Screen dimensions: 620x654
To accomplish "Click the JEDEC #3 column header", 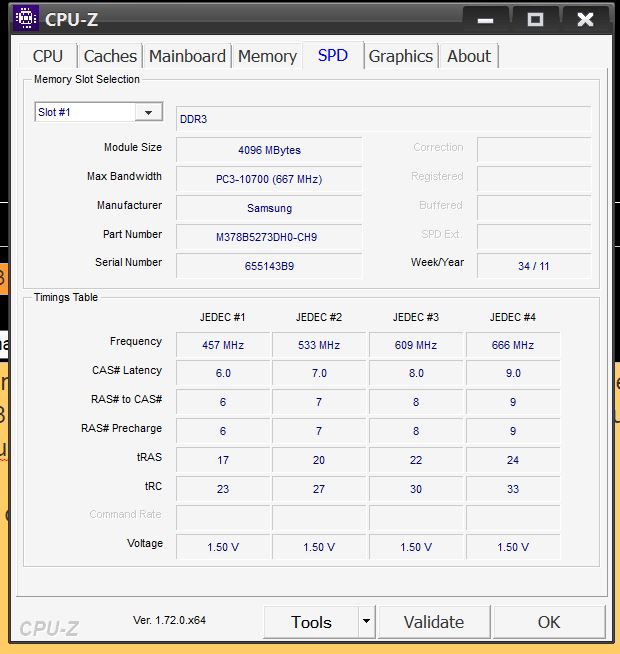I will pyautogui.click(x=416, y=317).
